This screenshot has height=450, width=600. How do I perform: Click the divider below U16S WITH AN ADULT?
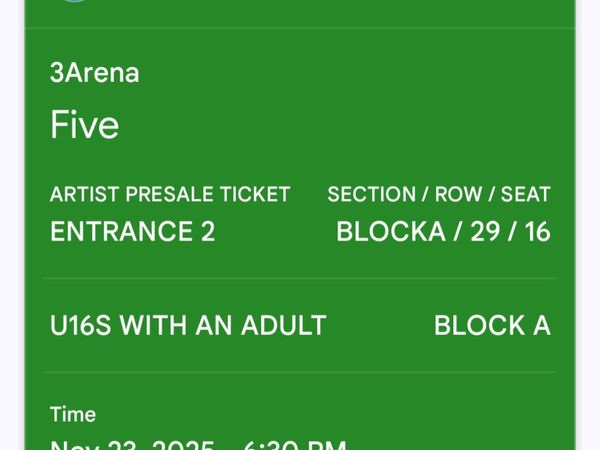(300, 372)
